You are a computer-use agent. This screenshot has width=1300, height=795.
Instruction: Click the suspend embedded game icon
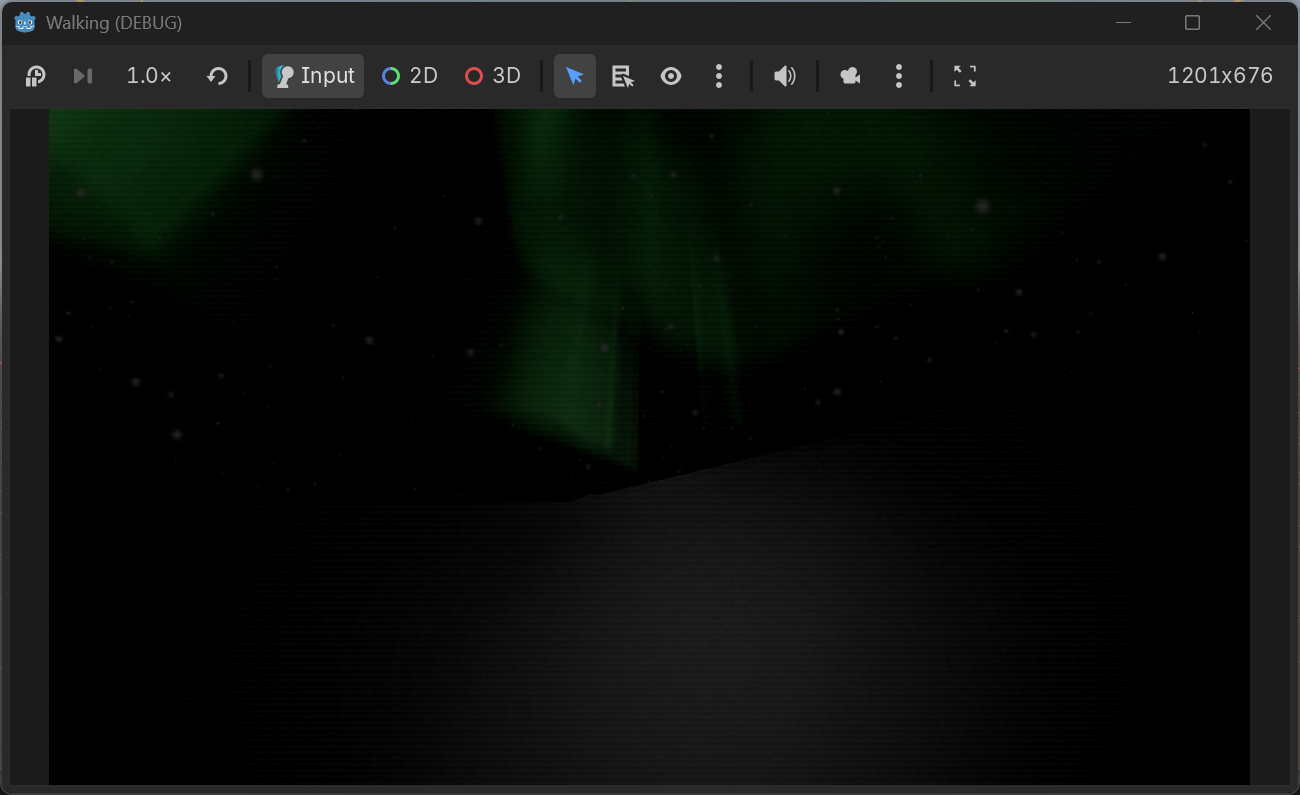pyautogui.click(x=35, y=76)
